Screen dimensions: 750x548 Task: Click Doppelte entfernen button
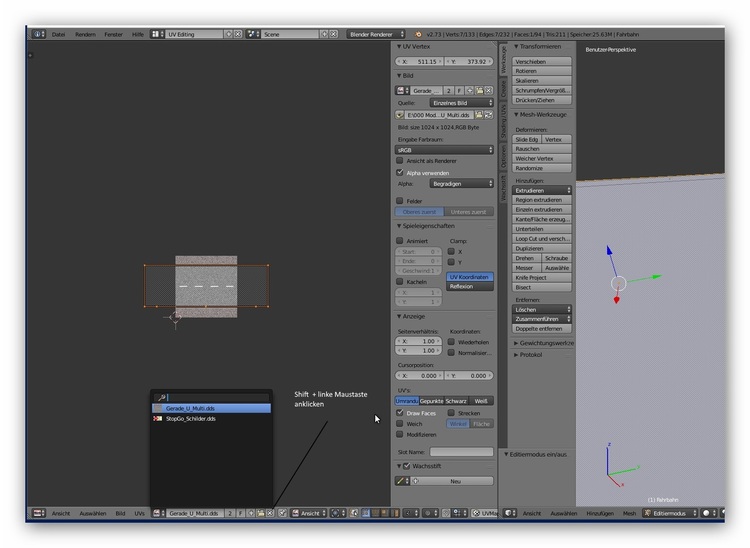point(542,329)
